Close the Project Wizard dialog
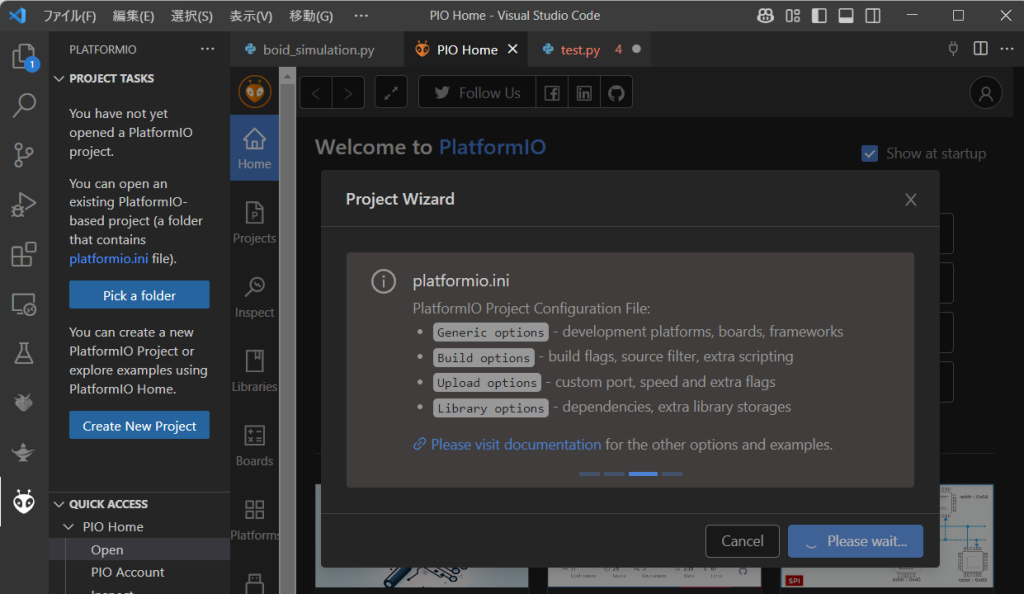Viewport: 1024px width, 594px height. point(910,200)
